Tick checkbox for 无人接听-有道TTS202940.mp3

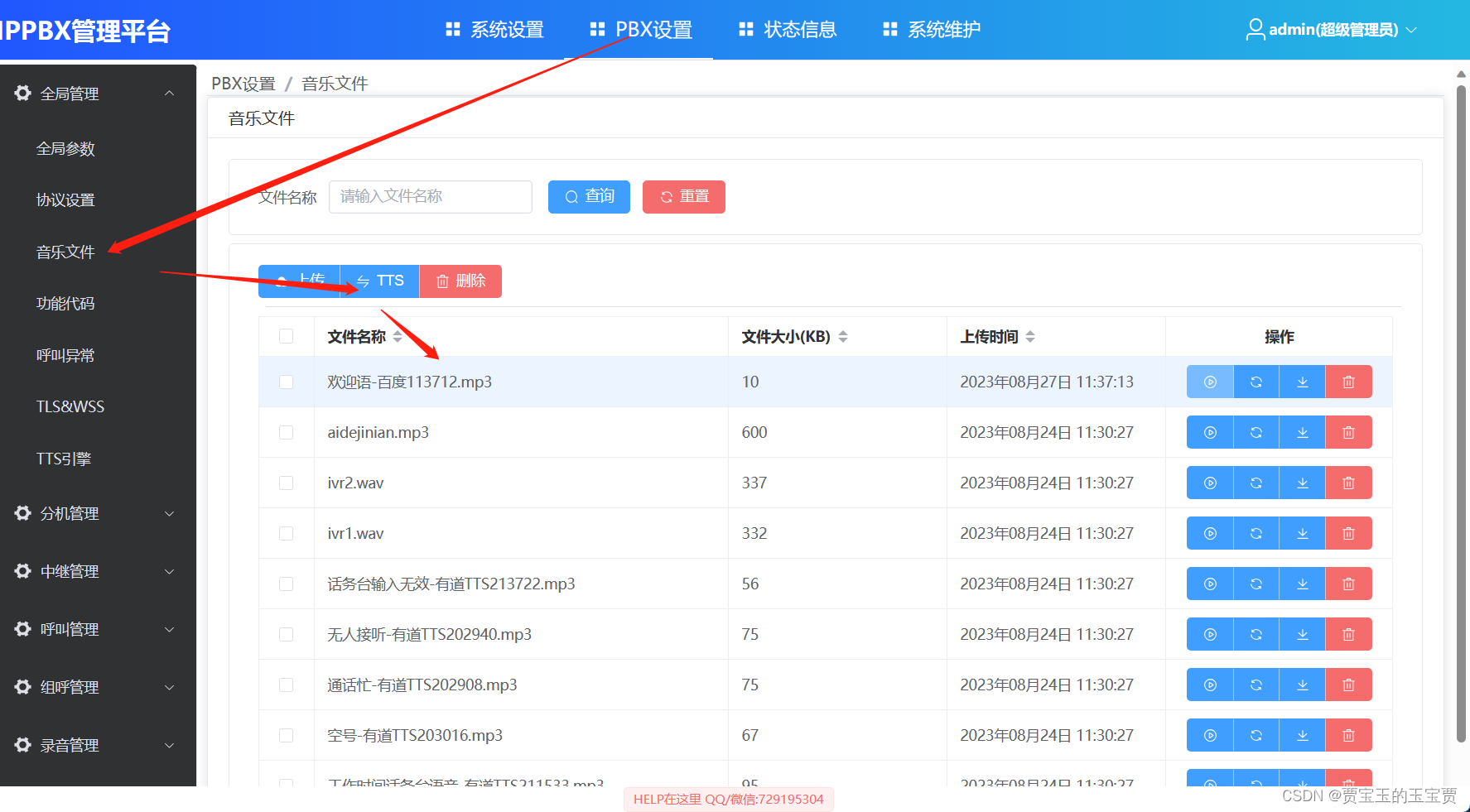coord(287,634)
